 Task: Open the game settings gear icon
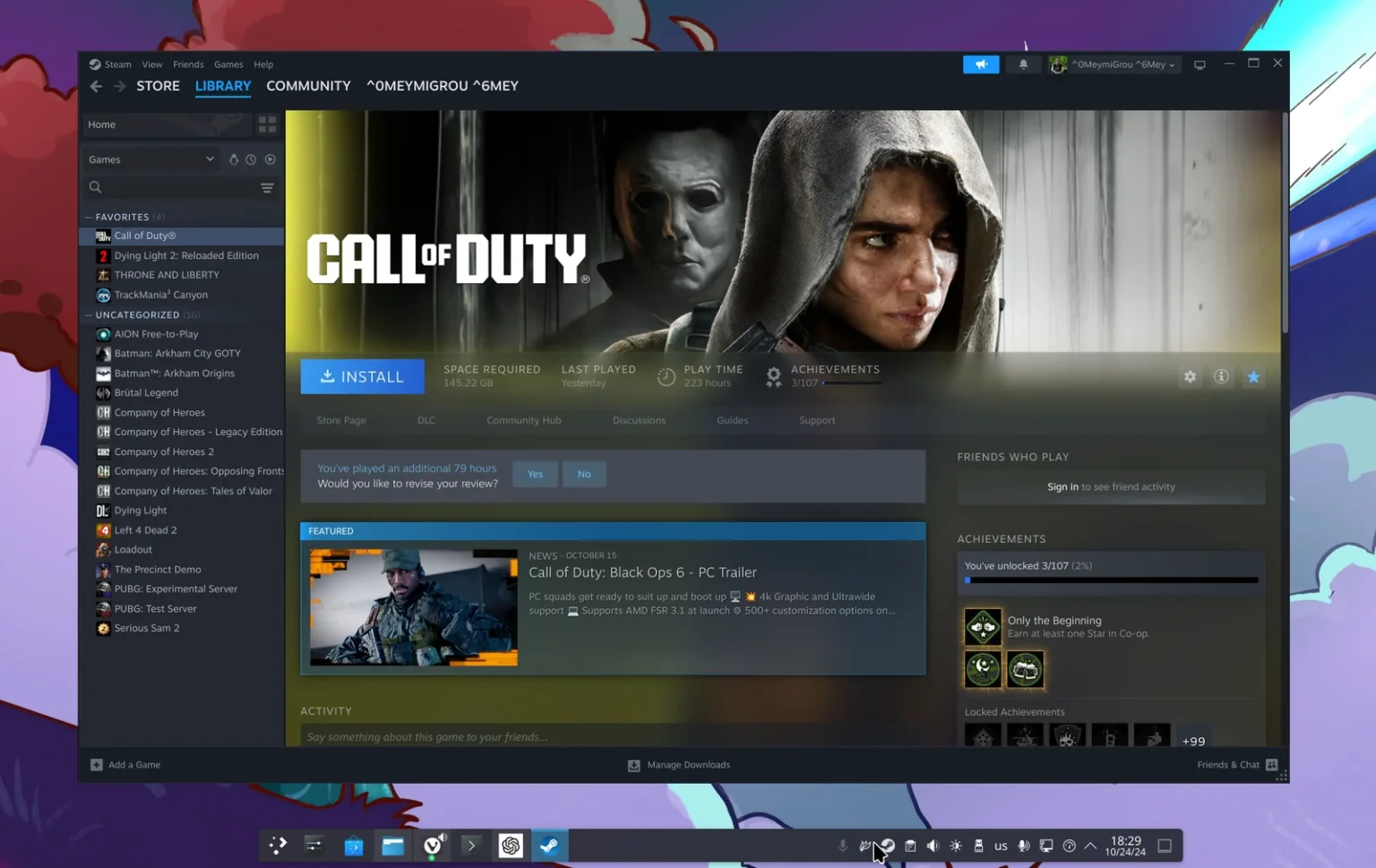coord(1190,376)
